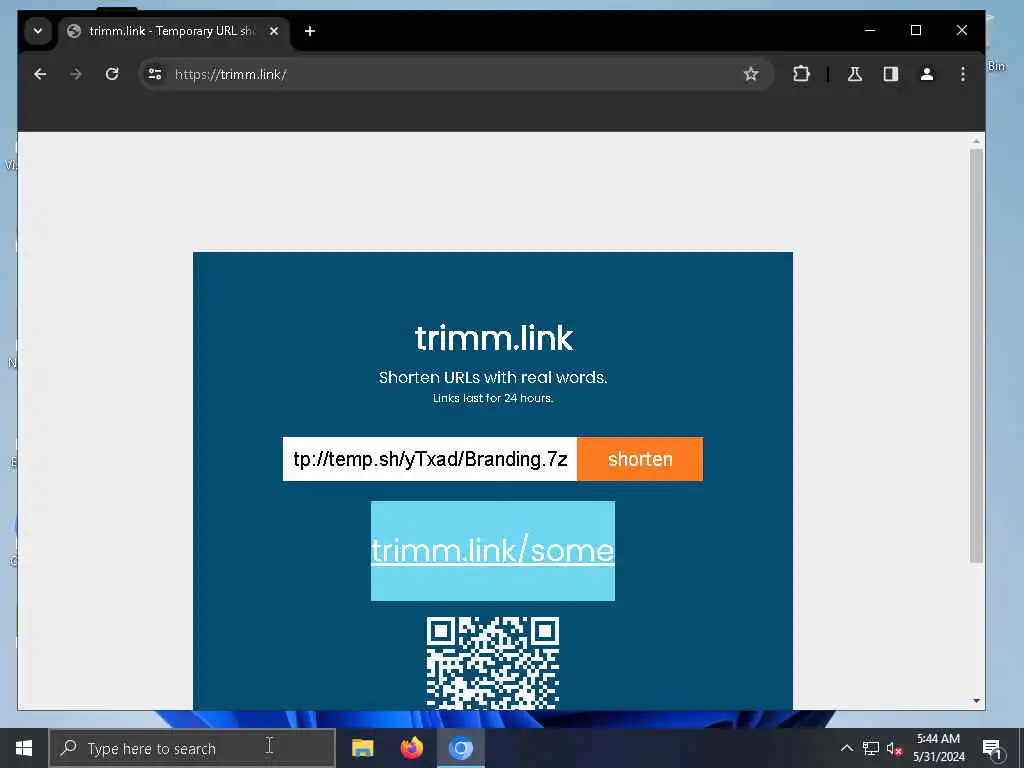Click the QR code image
This screenshot has height=768, width=1024.
tap(493, 663)
